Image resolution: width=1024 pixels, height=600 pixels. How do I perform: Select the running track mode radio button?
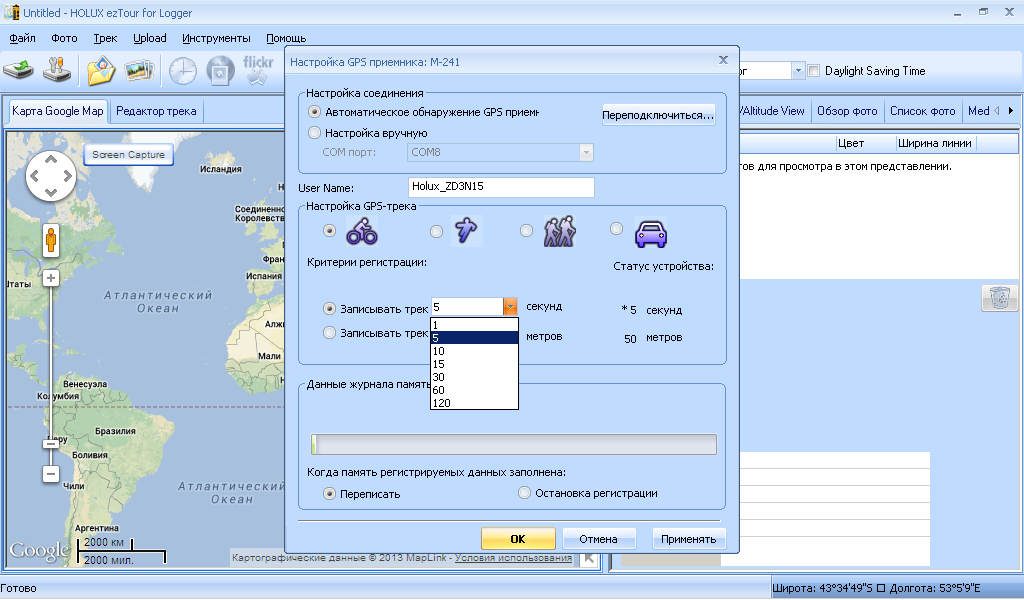pyautogui.click(x=436, y=231)
